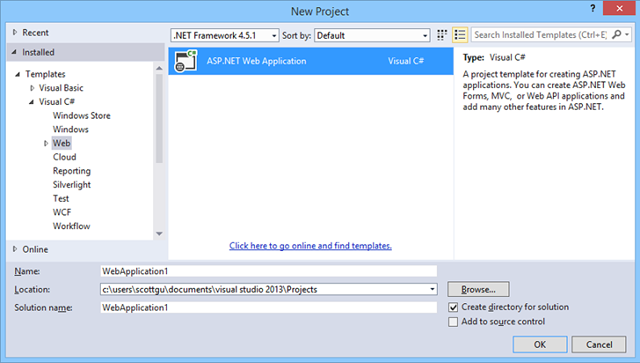640x363 pixels.
Task: Click the search magnifier icon
Action: 617,35
